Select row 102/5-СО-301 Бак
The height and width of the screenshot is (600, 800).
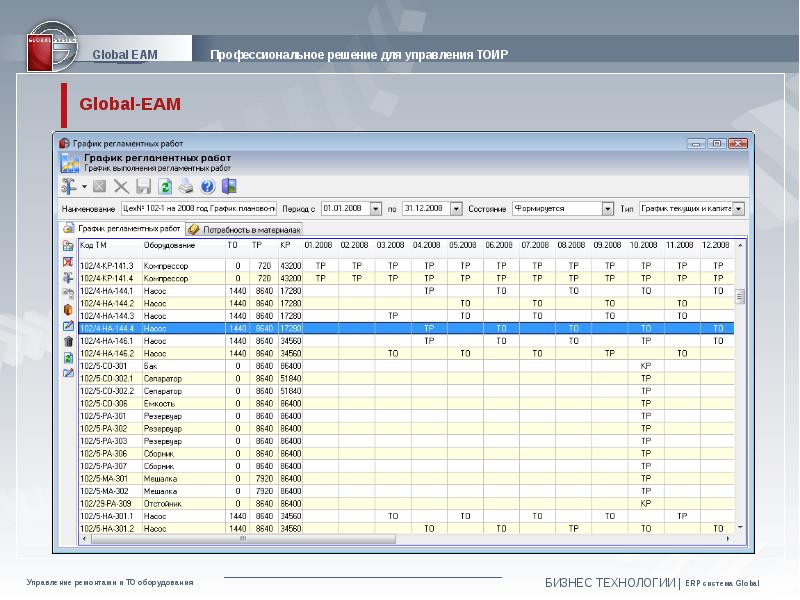[108, 366]
